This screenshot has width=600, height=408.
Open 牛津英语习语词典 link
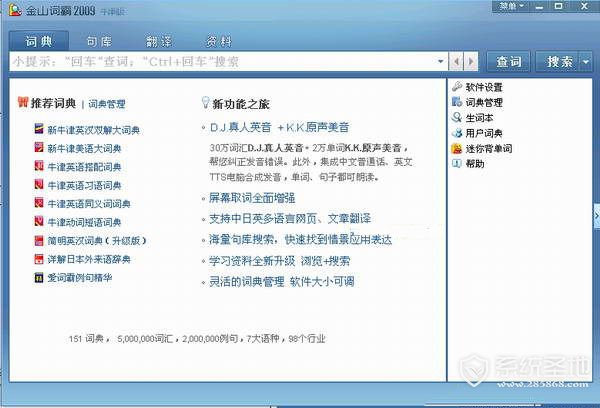point(84,186)
